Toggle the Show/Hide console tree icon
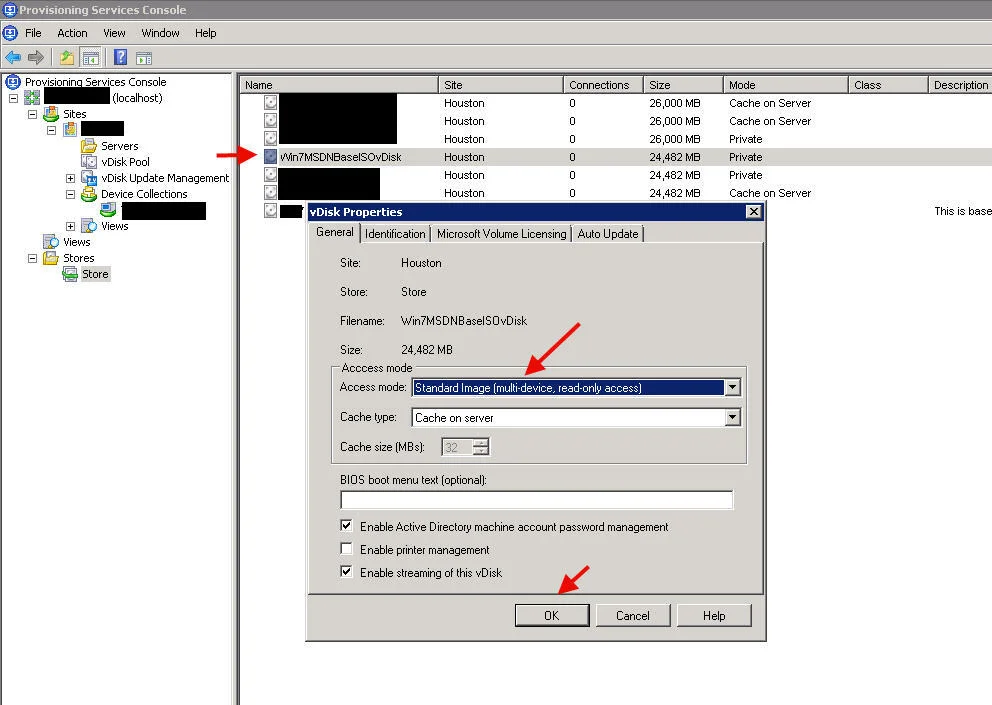Viewport: 992px width, 705px height. pyautogui.click(x=91, y=58)
